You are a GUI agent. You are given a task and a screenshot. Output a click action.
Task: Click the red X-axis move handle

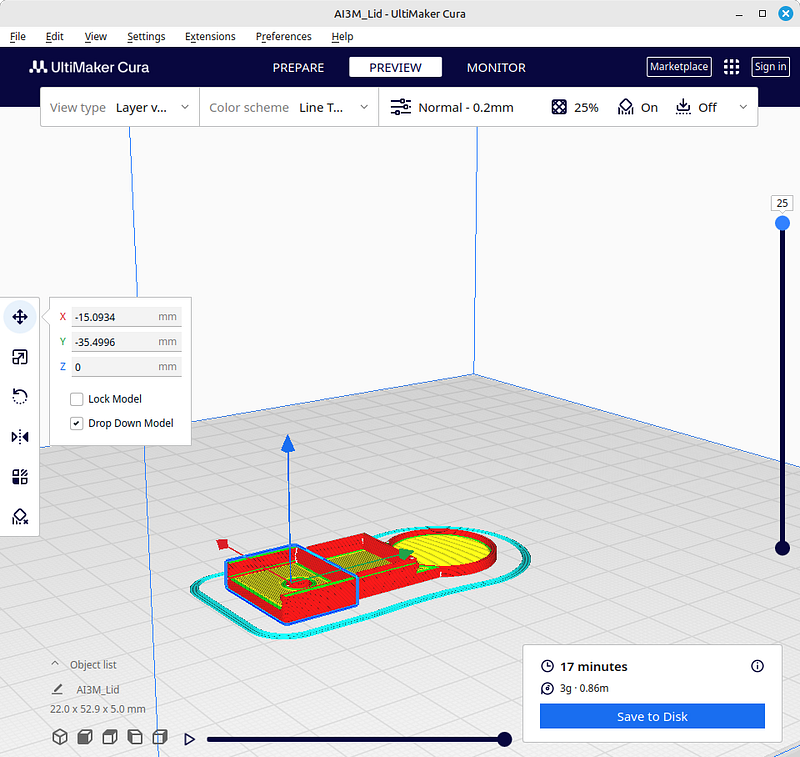(x=222, y=544)
